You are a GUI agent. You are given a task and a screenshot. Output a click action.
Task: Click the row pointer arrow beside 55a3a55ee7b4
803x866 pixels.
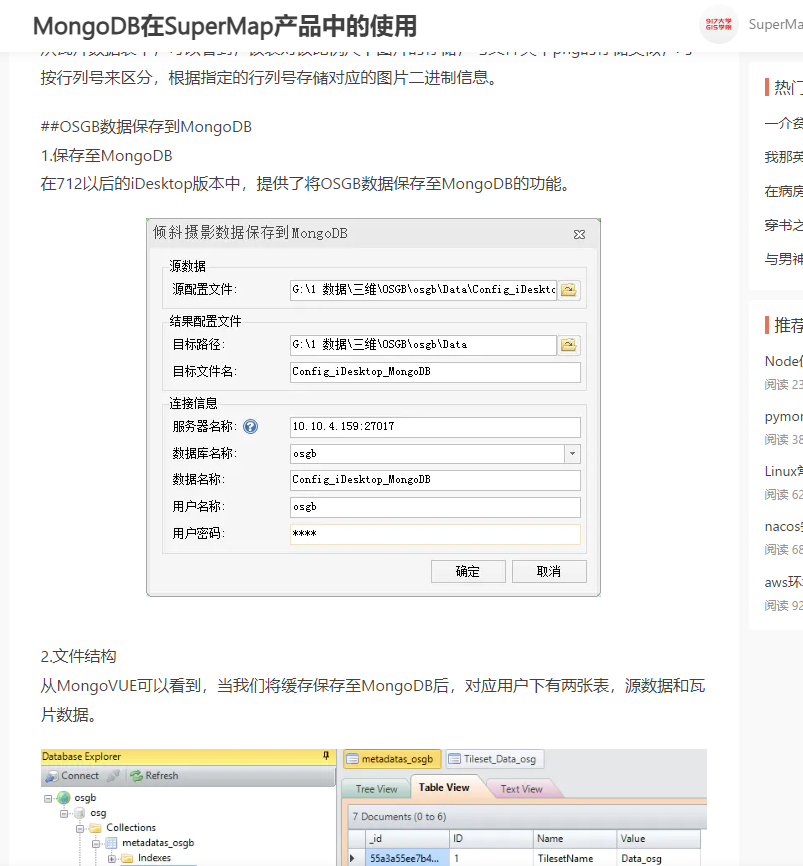[352, 858]
